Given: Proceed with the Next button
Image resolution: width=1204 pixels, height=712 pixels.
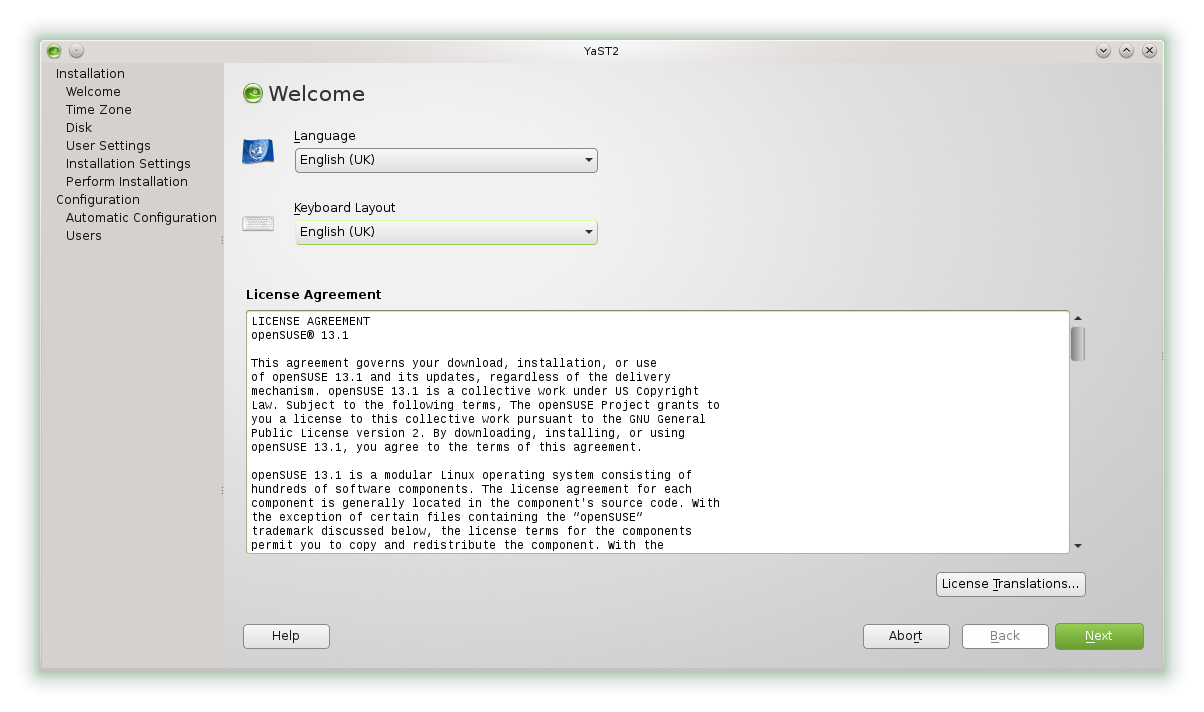Looking at the screenshot, I should point(1099,636).
